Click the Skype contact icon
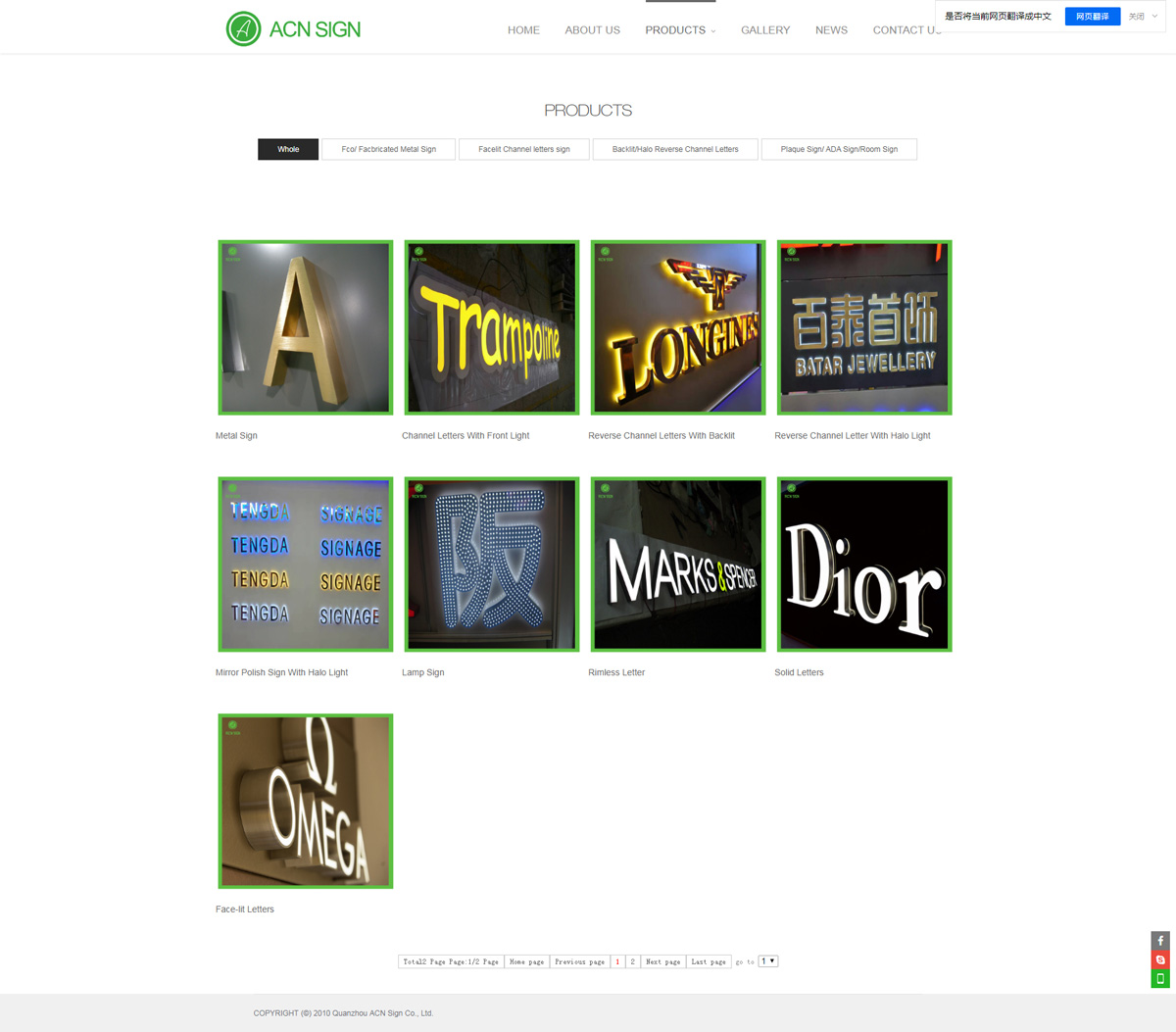This screenshot has height=1032, width=1176. [x=1160, y=959]
